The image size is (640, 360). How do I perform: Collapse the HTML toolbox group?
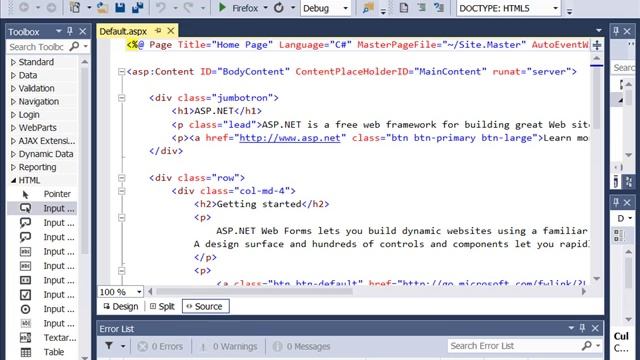(13, 180)
